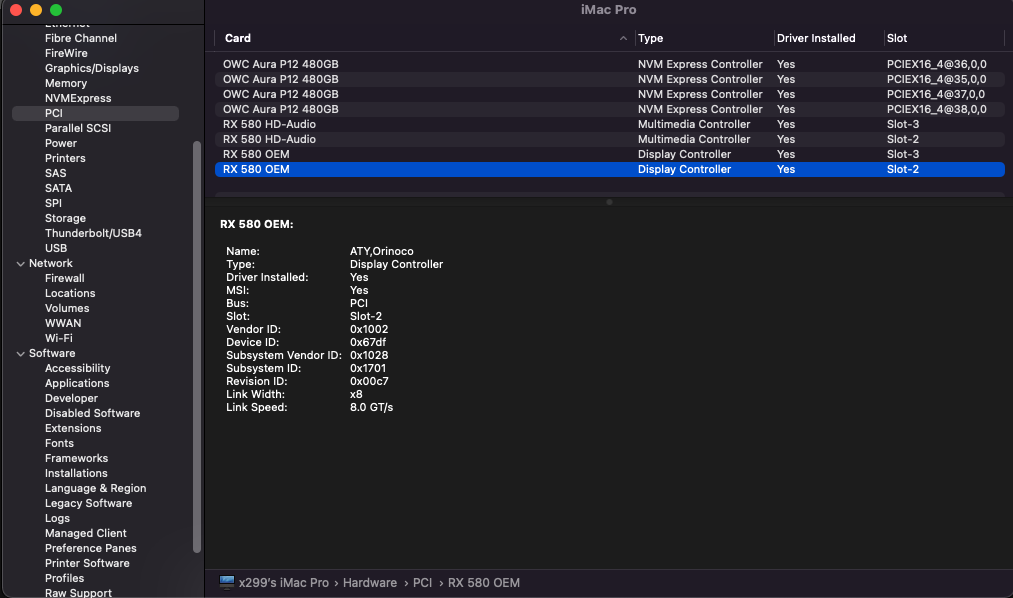1013x598 pixels.
Task: Click RX 580 OEM in path bar
Action: coord(483,583)
